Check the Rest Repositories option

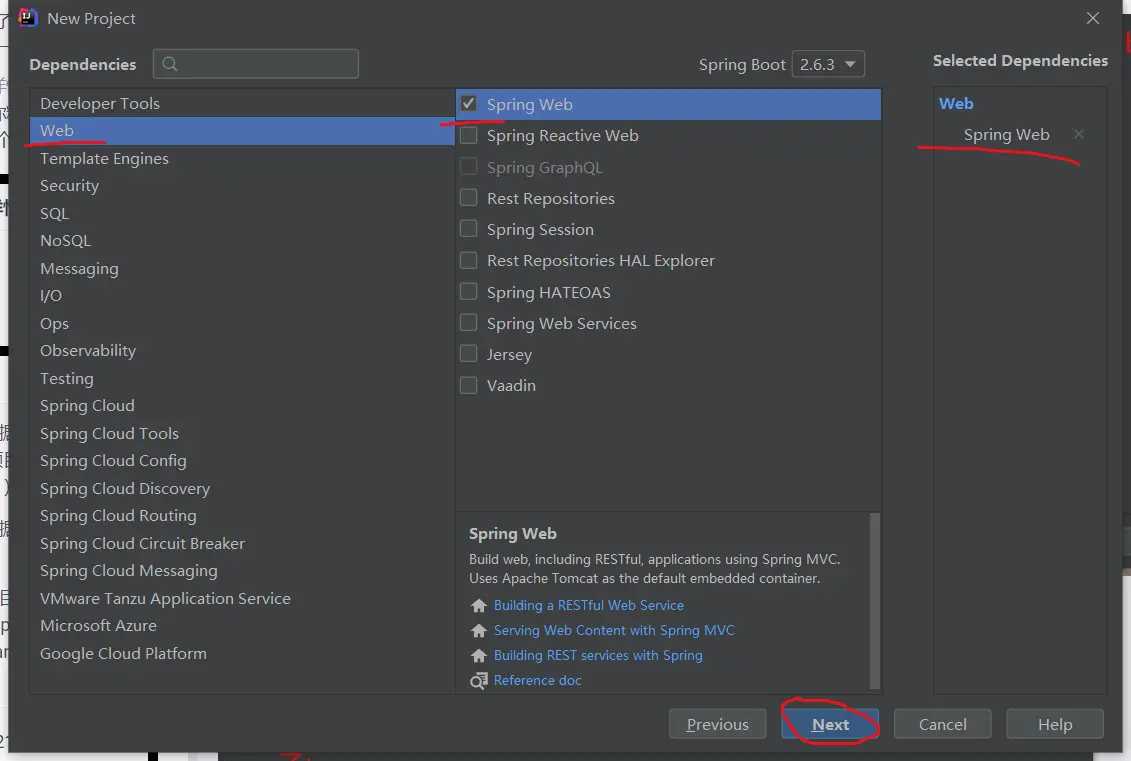coord(469,198)
